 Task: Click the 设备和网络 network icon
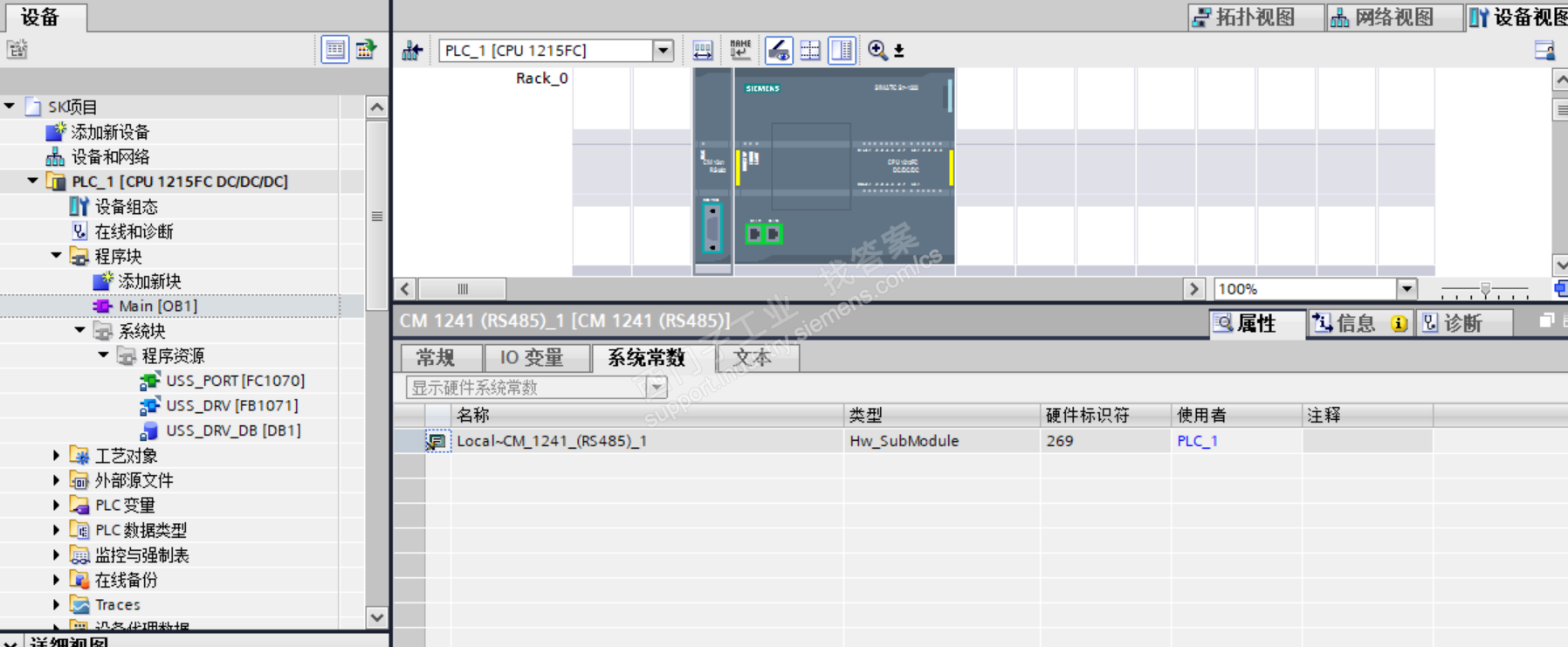(x=56, y=156)
